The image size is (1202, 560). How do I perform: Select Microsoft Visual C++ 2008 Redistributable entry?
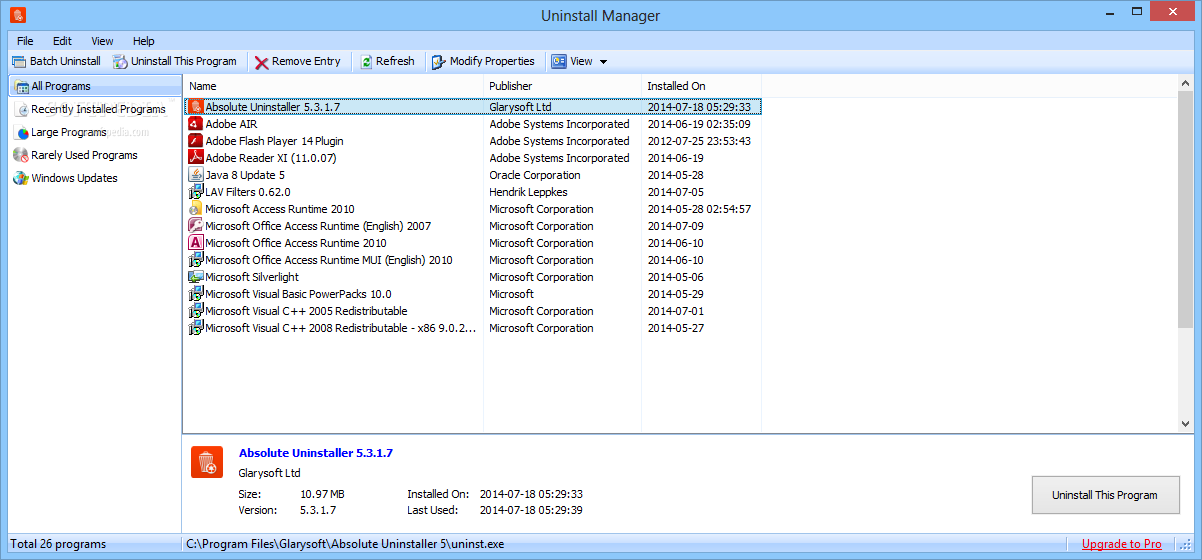(340, 328)
